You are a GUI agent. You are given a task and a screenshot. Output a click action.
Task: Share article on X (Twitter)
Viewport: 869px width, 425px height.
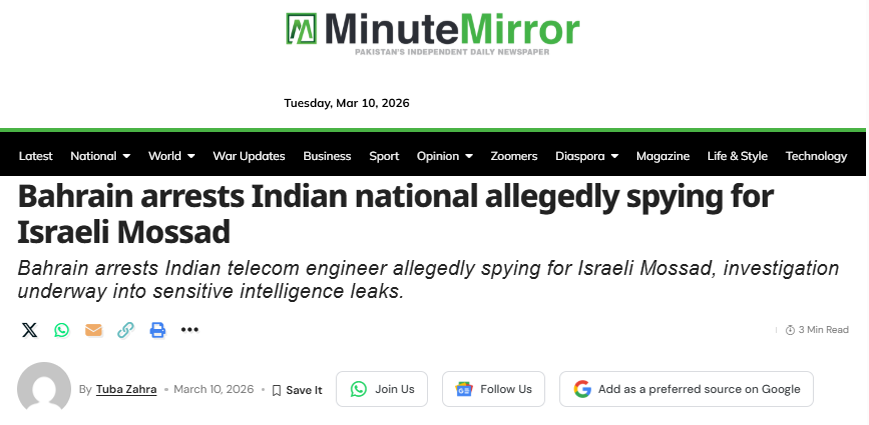pyautogui.click(x=30, y=330)
